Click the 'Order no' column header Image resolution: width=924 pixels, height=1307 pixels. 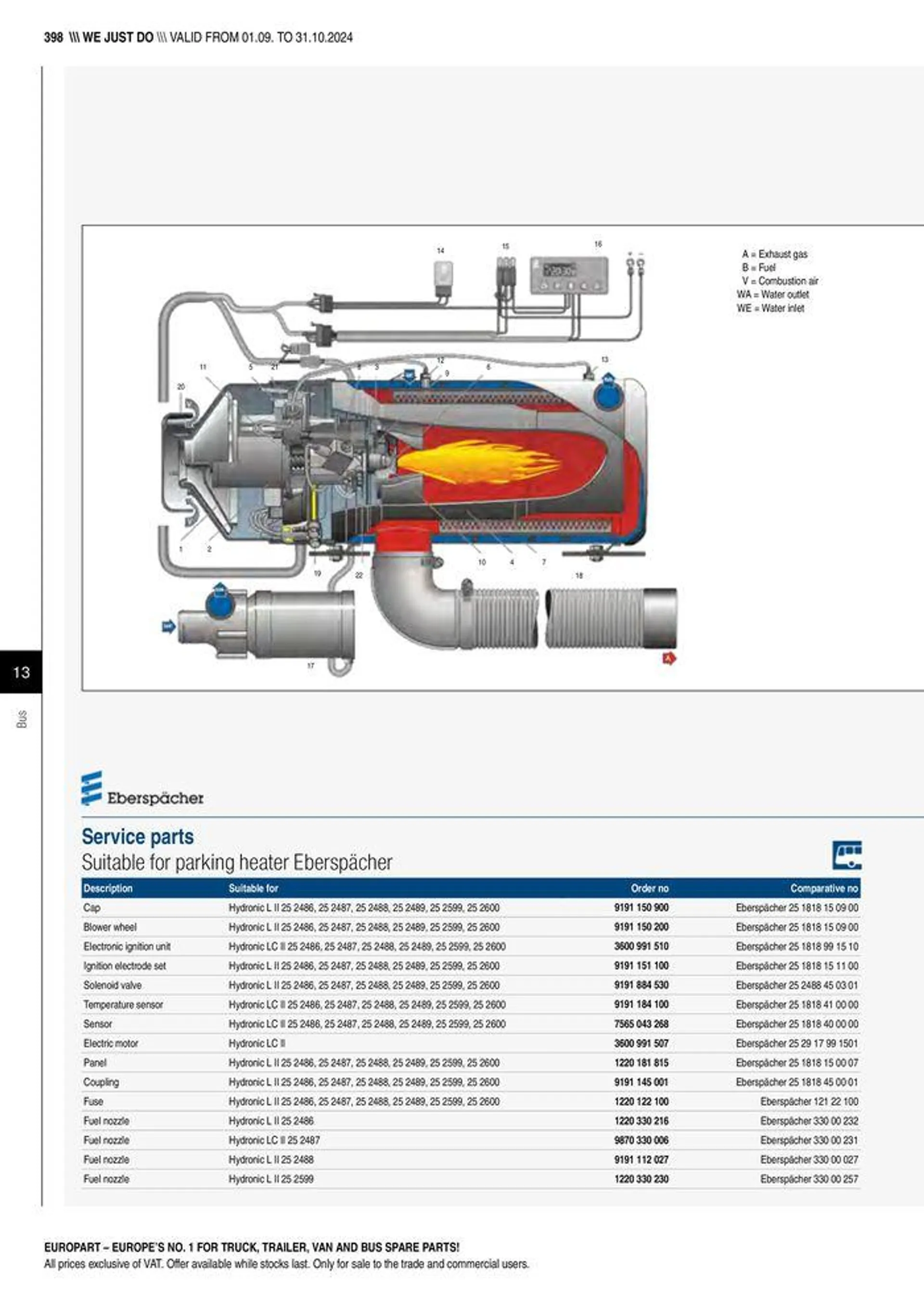click(650, 888)
